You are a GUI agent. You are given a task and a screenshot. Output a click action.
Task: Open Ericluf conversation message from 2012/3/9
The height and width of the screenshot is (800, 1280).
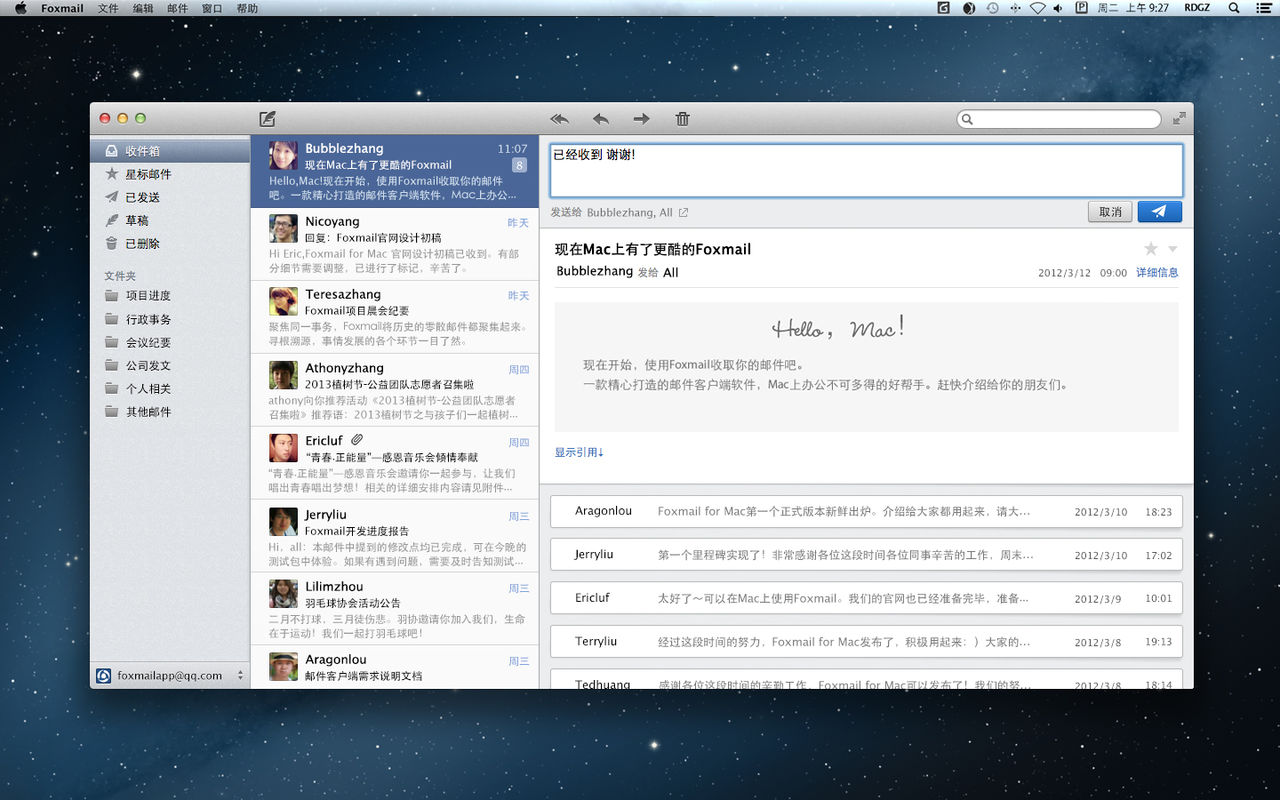point(866,598)
